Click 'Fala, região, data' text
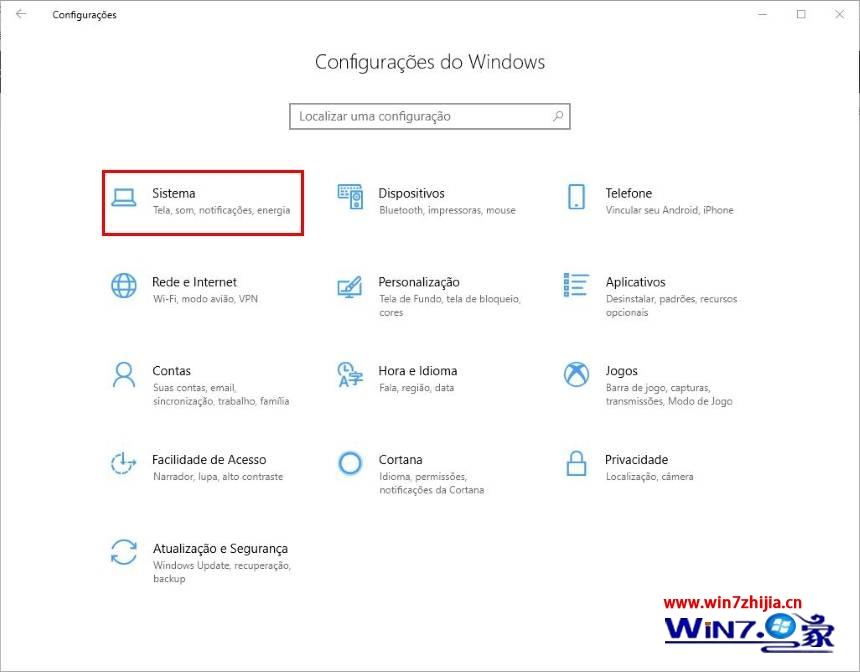This screenshot has height=672, width=860. 417,388
